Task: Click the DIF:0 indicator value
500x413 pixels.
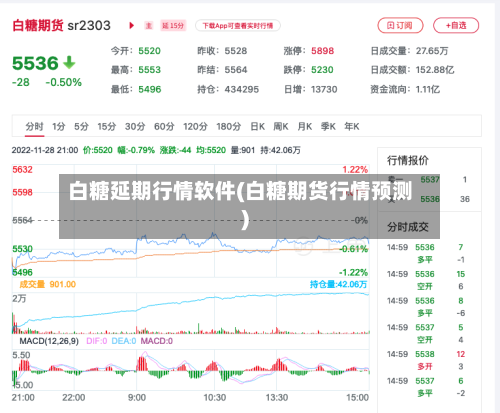Action: [97, 341]
